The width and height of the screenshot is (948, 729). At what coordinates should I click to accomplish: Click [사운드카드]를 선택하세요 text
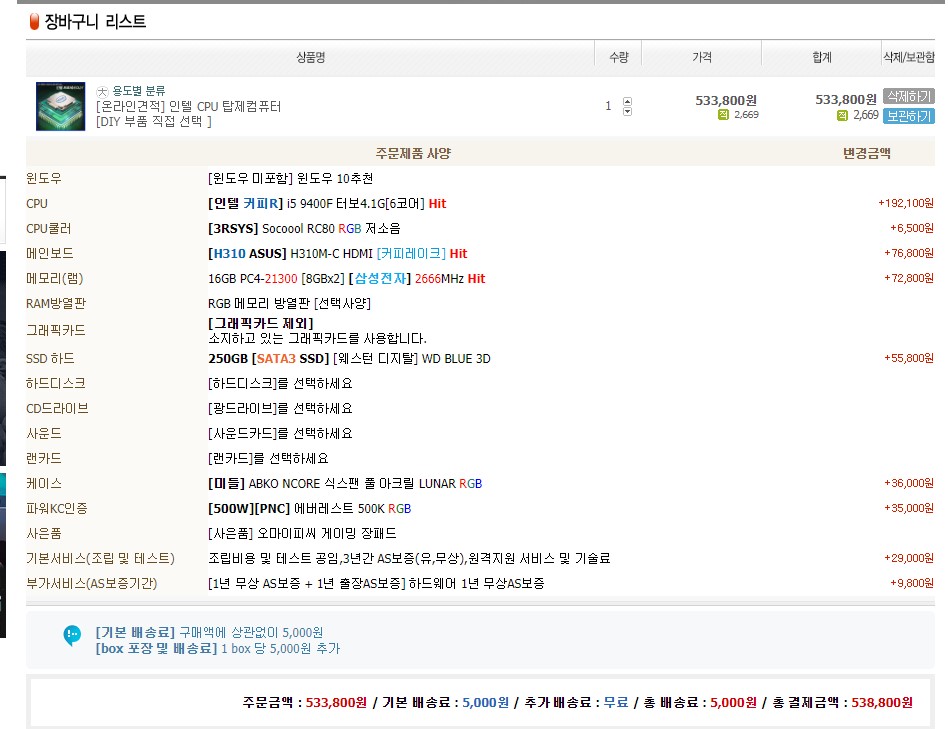[280, 433]
